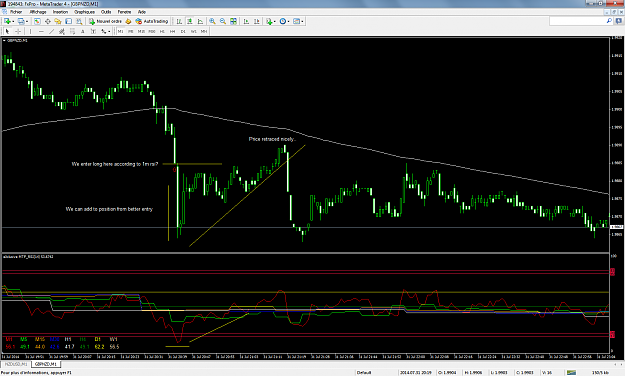
Task: Open the Fichier menu
Action: click(x=16, y=12)
